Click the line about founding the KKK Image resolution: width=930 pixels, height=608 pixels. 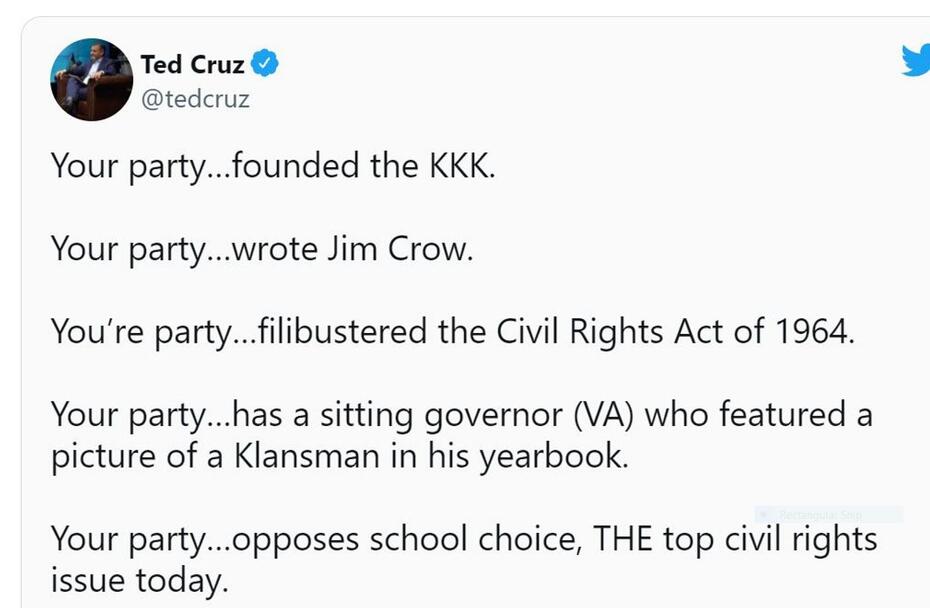(273, 165)
